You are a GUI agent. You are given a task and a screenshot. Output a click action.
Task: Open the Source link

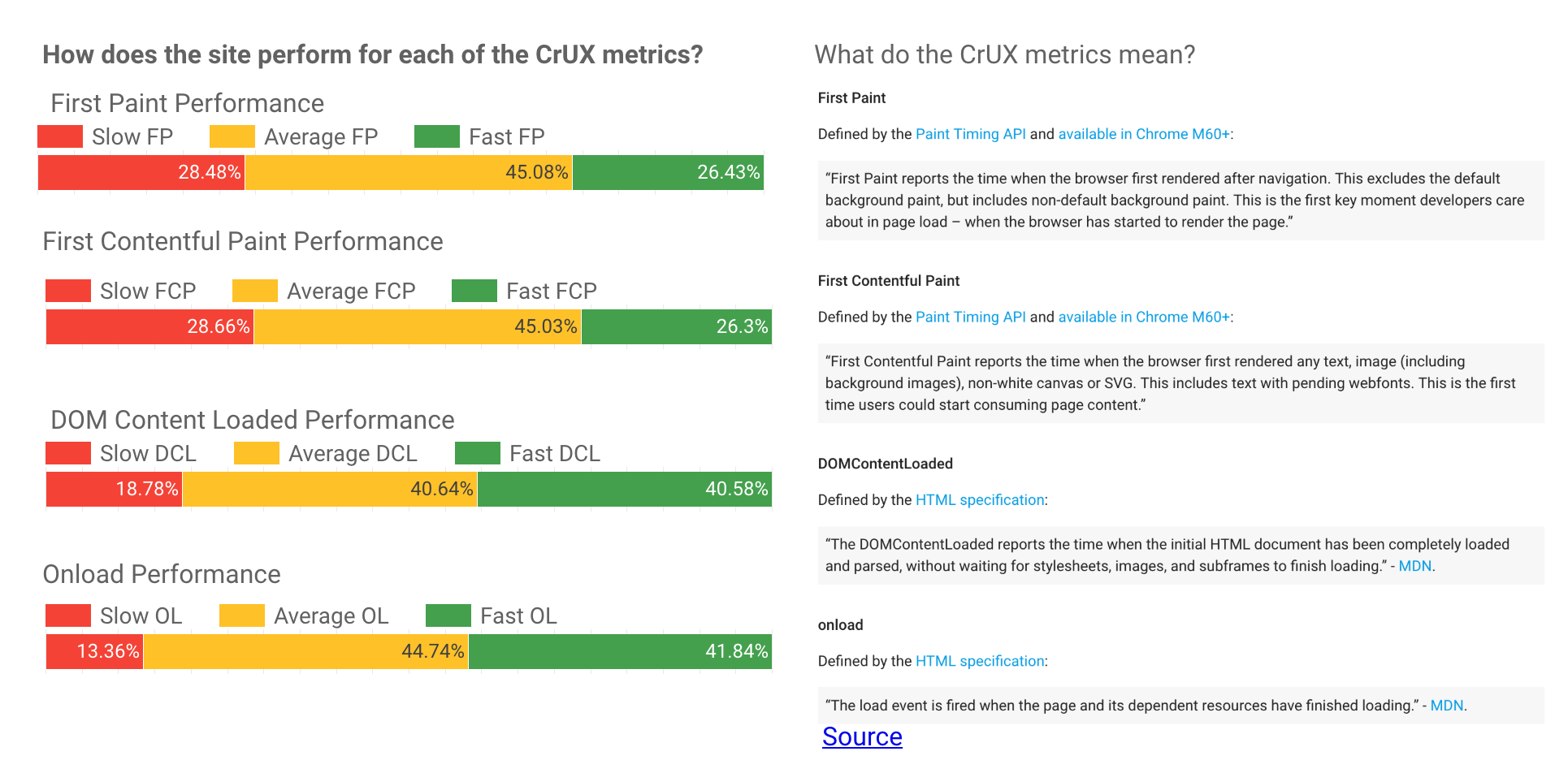tap(862, 736)
